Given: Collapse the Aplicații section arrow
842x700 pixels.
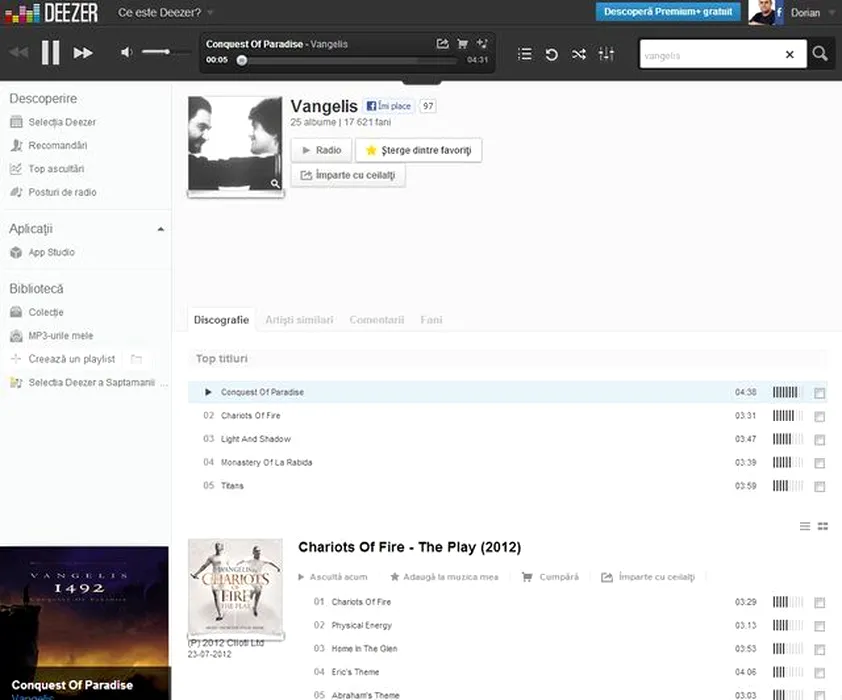Looking at the screenshot, I should click(161, 229).
